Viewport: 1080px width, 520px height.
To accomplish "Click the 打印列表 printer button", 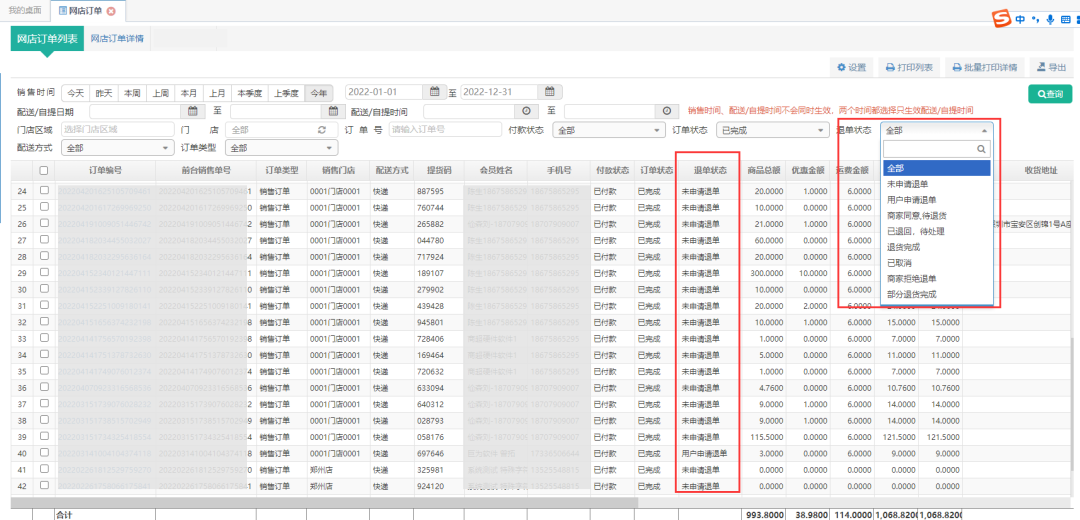I will click(908, 68).
